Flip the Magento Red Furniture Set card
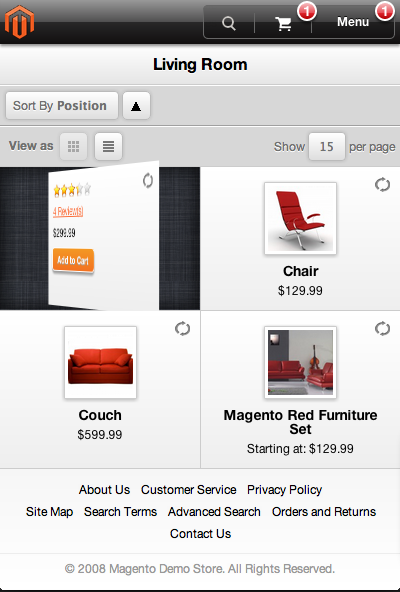This screenshot has width=400, height=592. click(382, 328)
